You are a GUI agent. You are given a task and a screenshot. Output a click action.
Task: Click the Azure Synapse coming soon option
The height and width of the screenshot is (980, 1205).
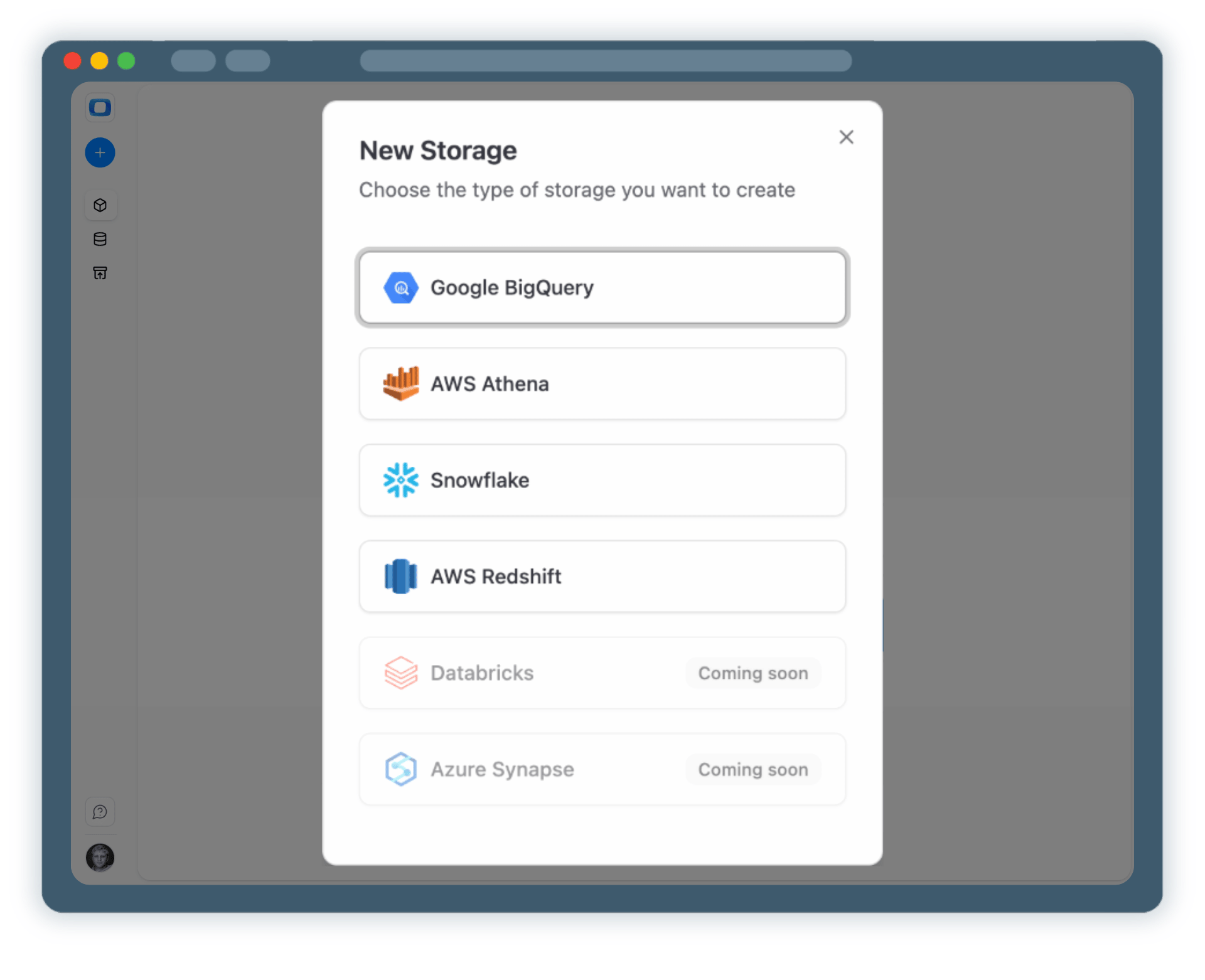[x=602, y=769]
